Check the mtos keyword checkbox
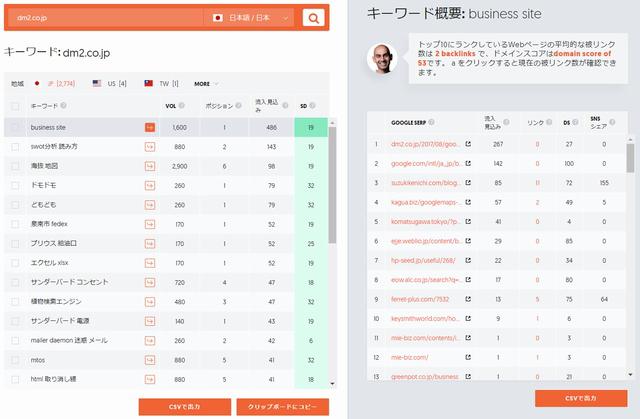The width and height of the screenshot is (640, 419). click(x=15, y=360)
